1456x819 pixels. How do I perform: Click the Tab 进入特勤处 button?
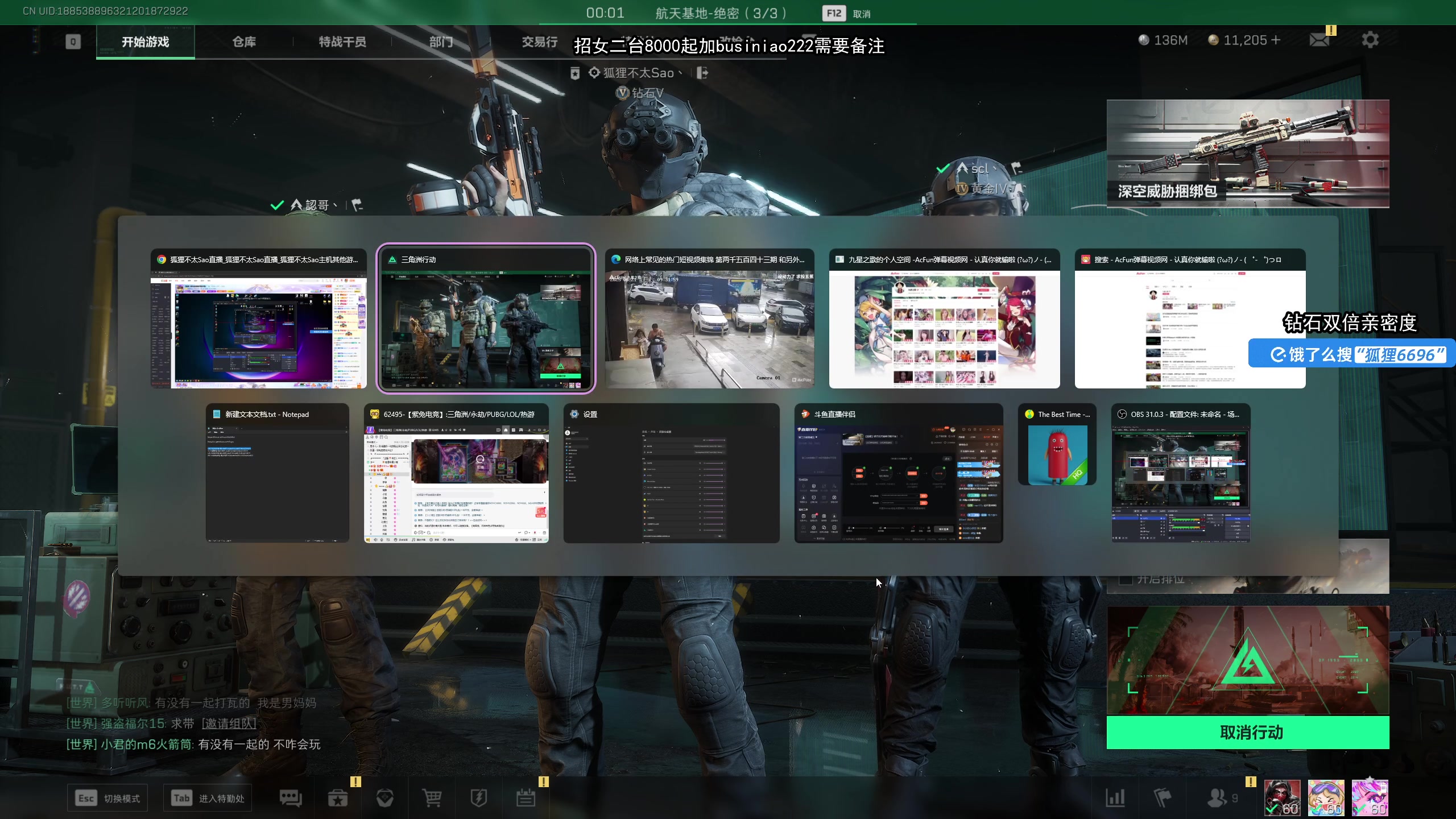tap(208, 798)
